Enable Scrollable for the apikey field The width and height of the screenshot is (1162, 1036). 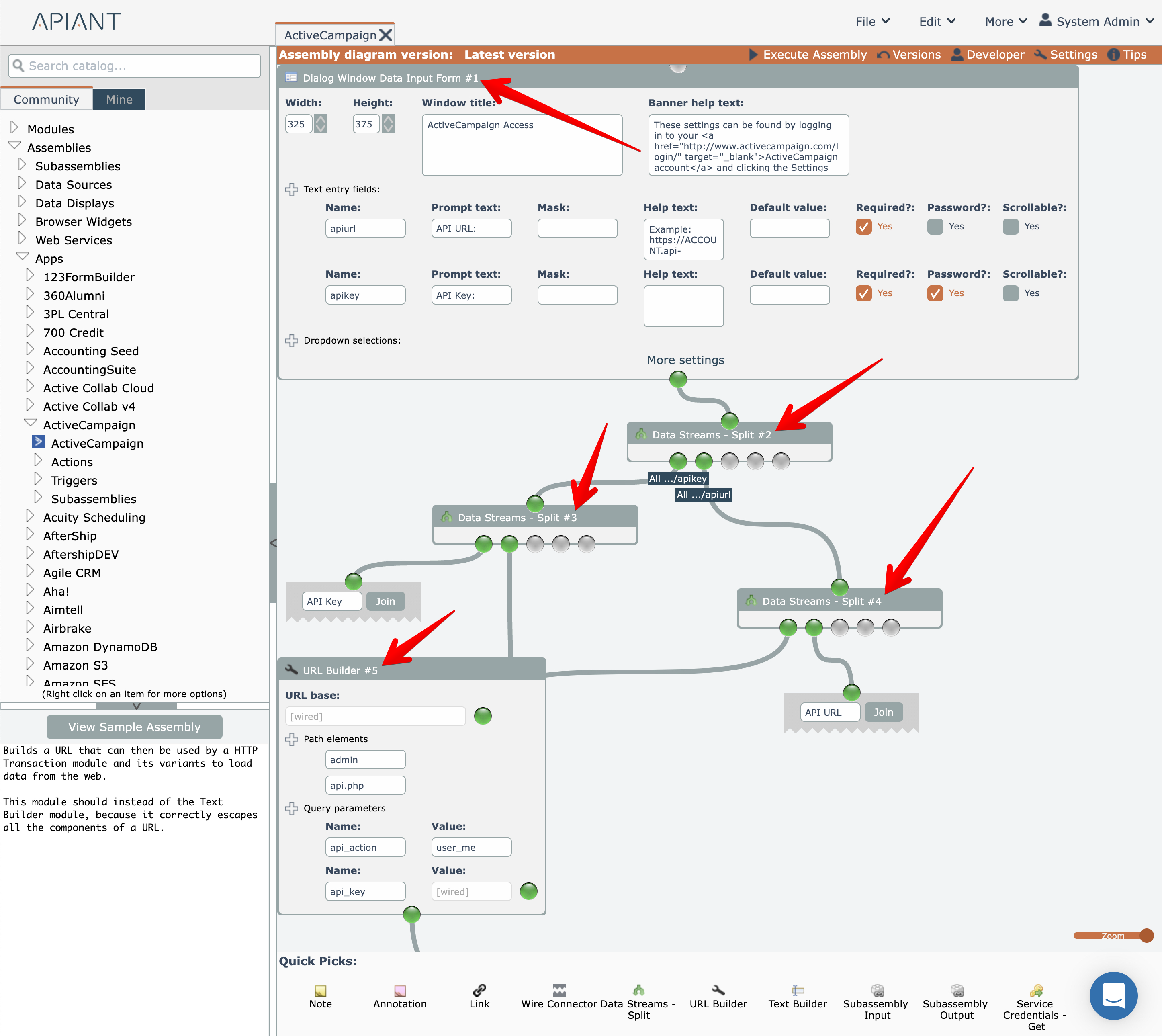[1011, 293]
